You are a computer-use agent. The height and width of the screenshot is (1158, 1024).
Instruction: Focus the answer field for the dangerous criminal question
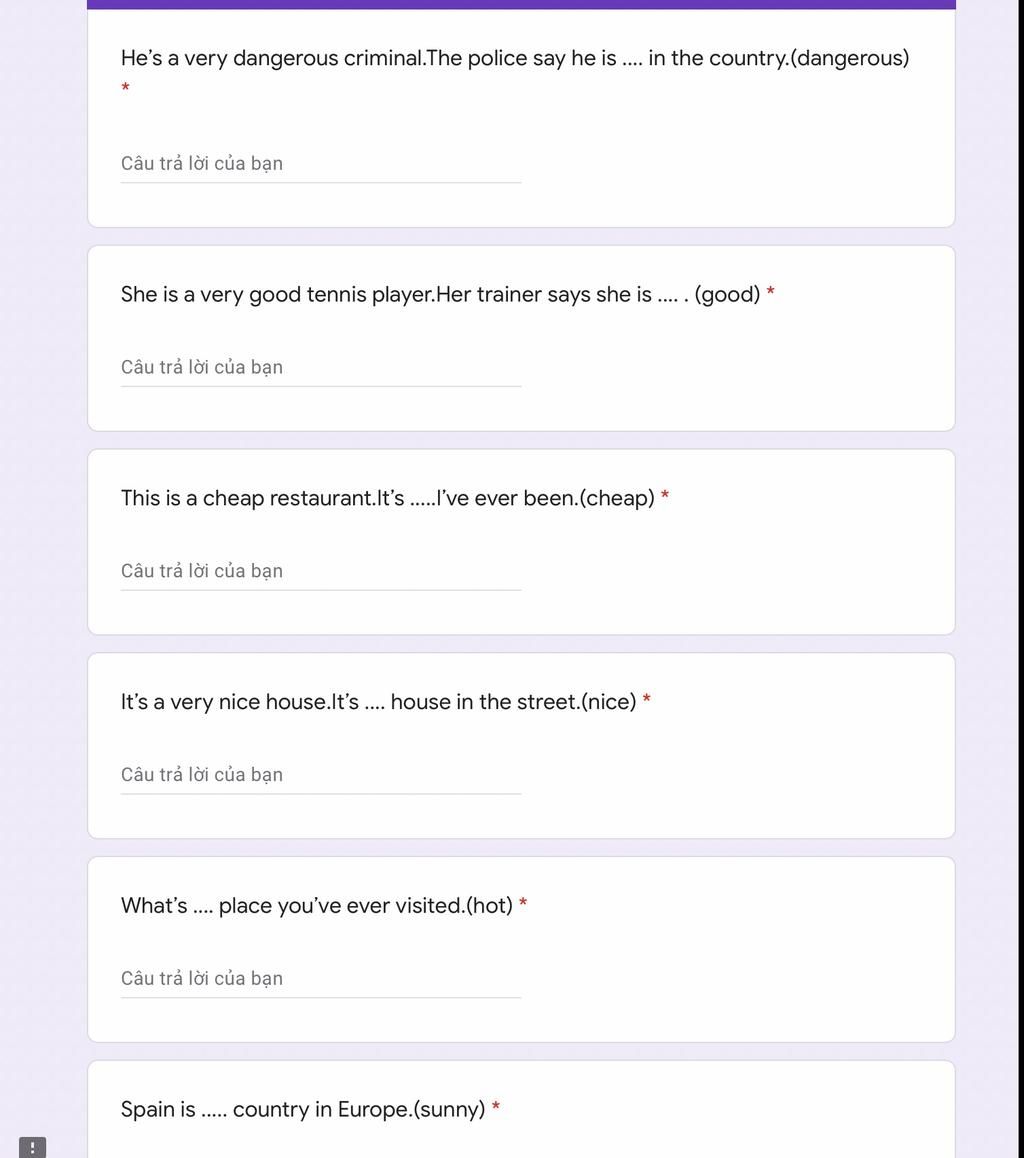320,164
